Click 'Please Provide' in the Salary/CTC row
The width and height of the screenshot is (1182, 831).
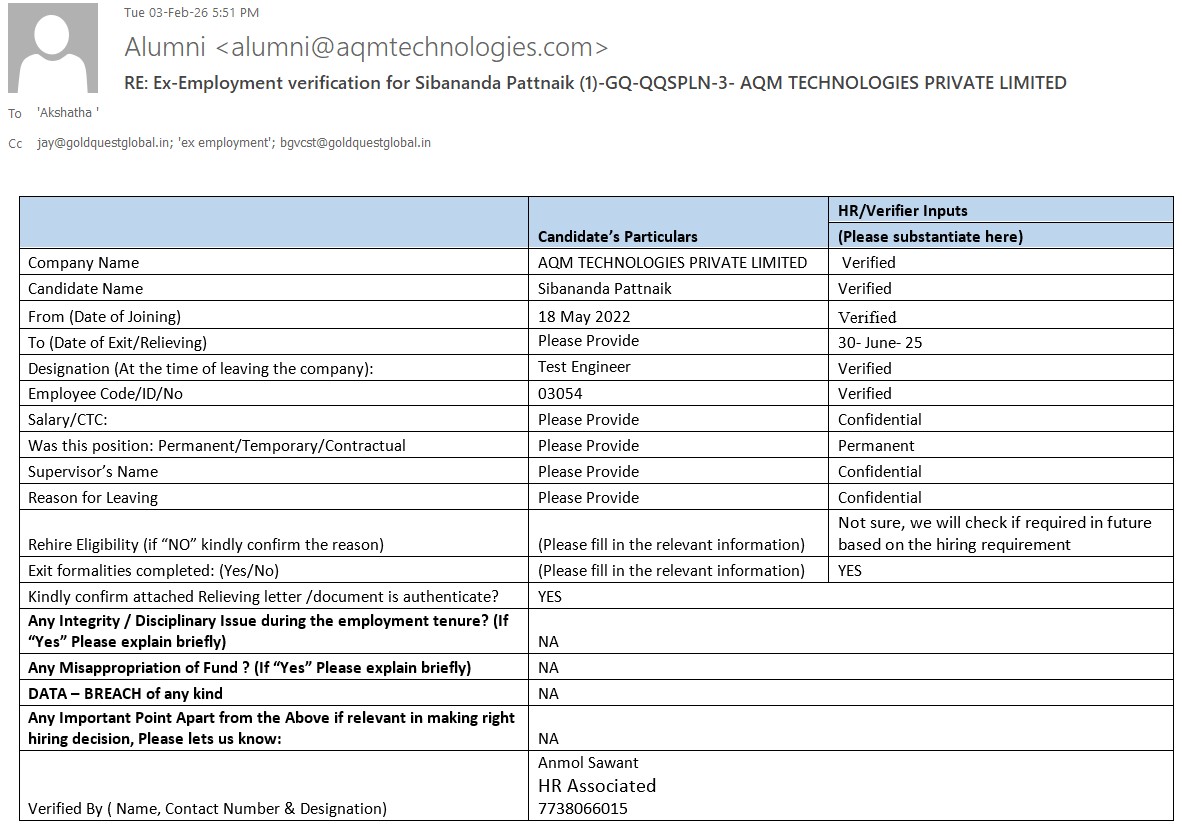pyautogui.click(x=588, y=420)
